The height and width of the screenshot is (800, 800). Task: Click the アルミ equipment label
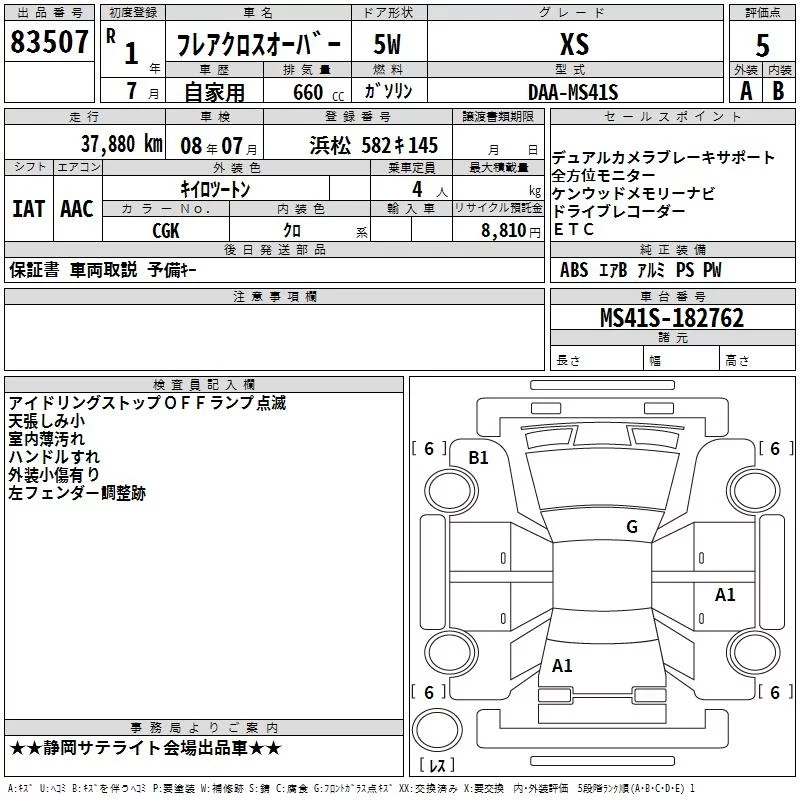[652, 269]
